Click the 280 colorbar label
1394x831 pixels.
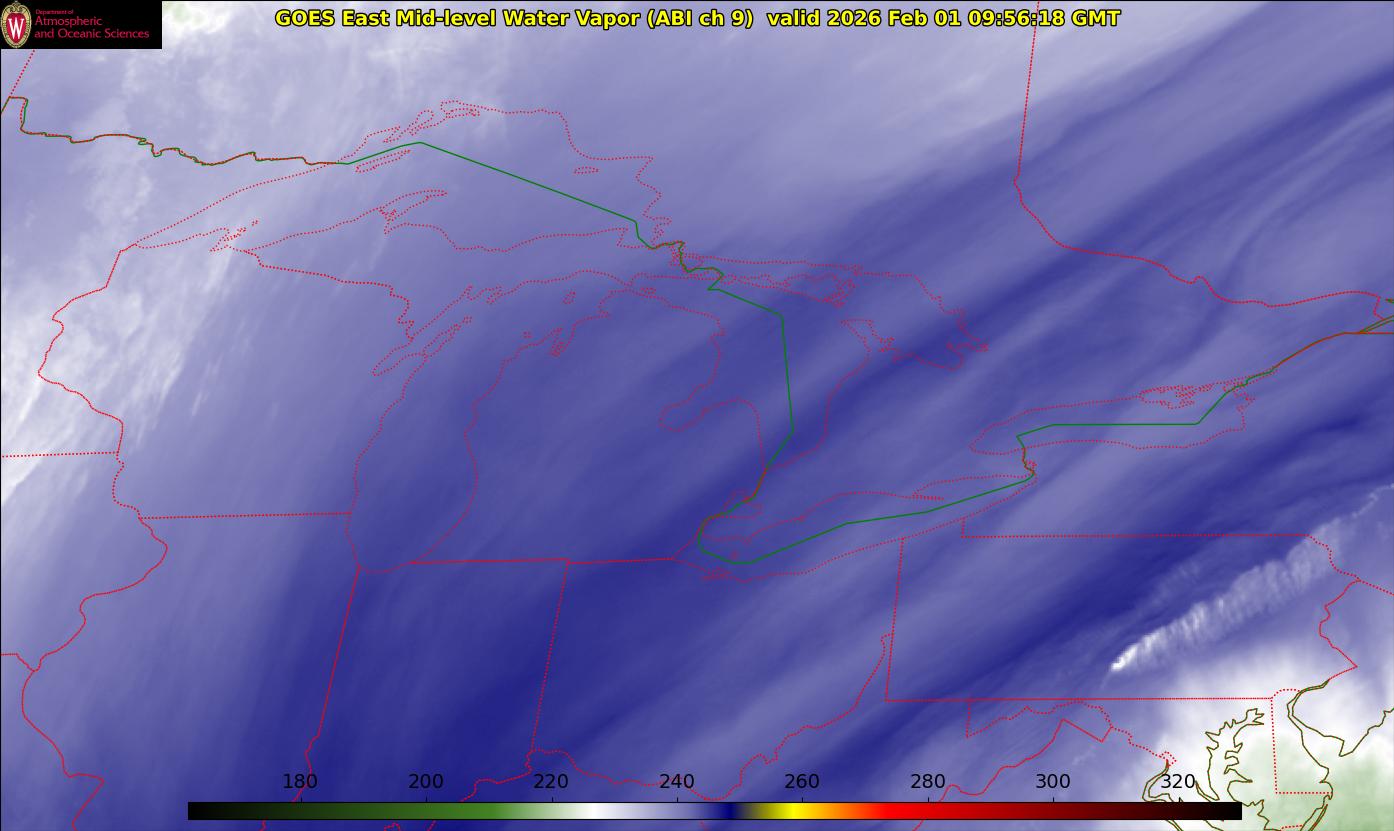928,782
